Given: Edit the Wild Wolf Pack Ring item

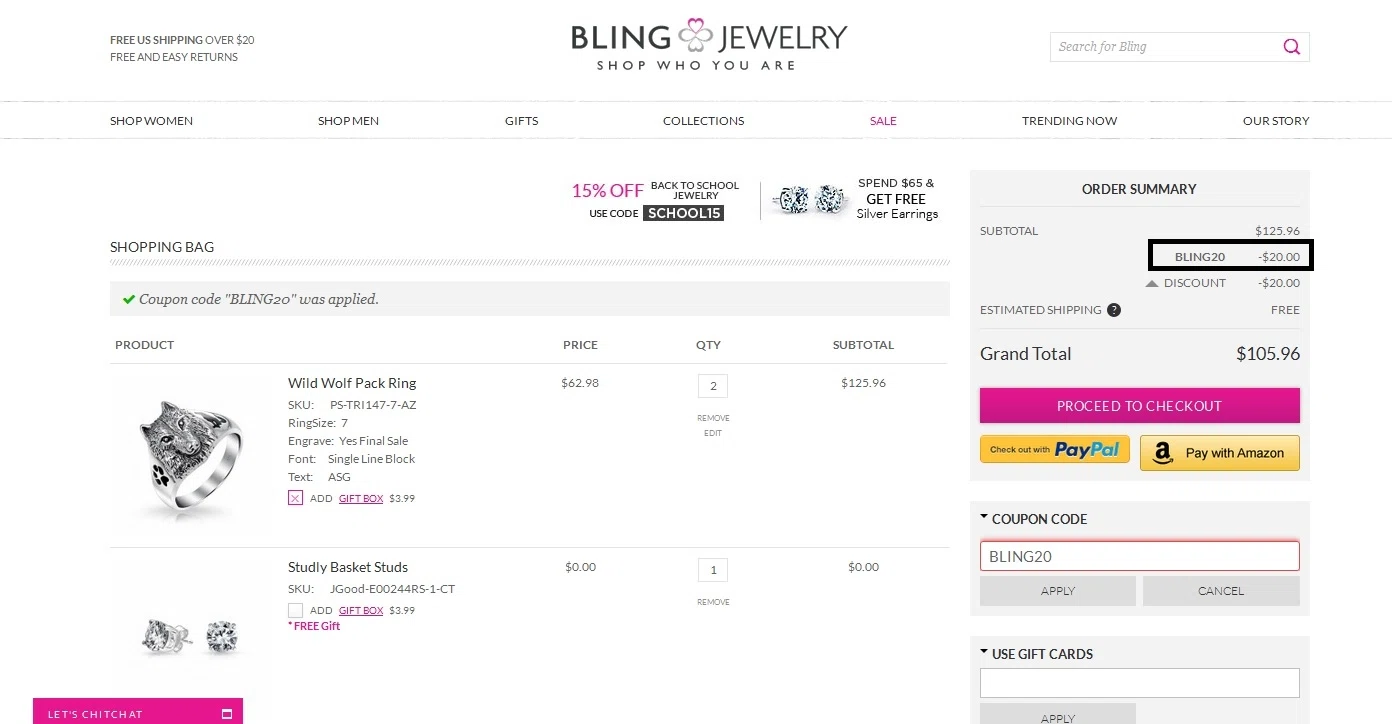Looking at the screenshot, I should [713, 433].
